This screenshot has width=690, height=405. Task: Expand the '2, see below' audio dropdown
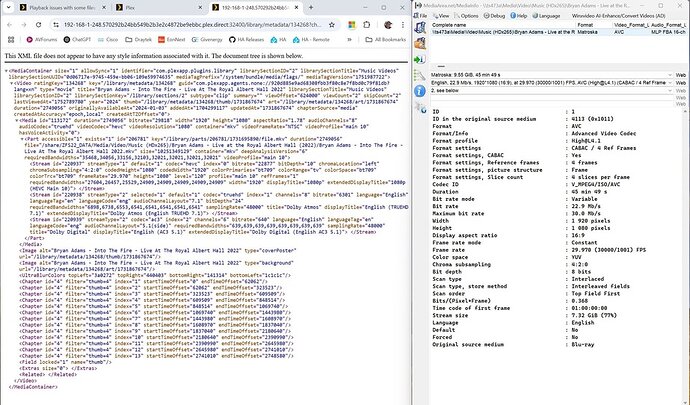670,90
